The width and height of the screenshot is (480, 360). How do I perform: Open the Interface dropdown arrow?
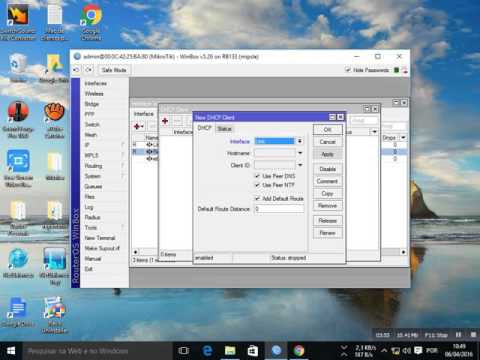coord(300,141)
